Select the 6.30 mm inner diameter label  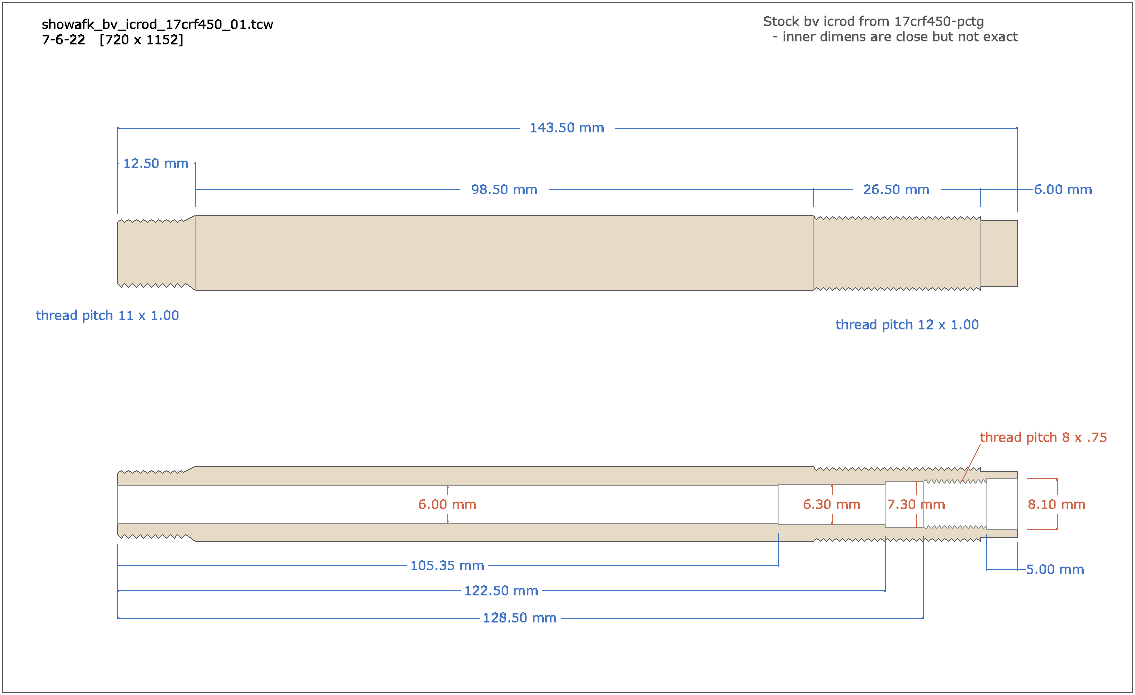click(831, 505)
